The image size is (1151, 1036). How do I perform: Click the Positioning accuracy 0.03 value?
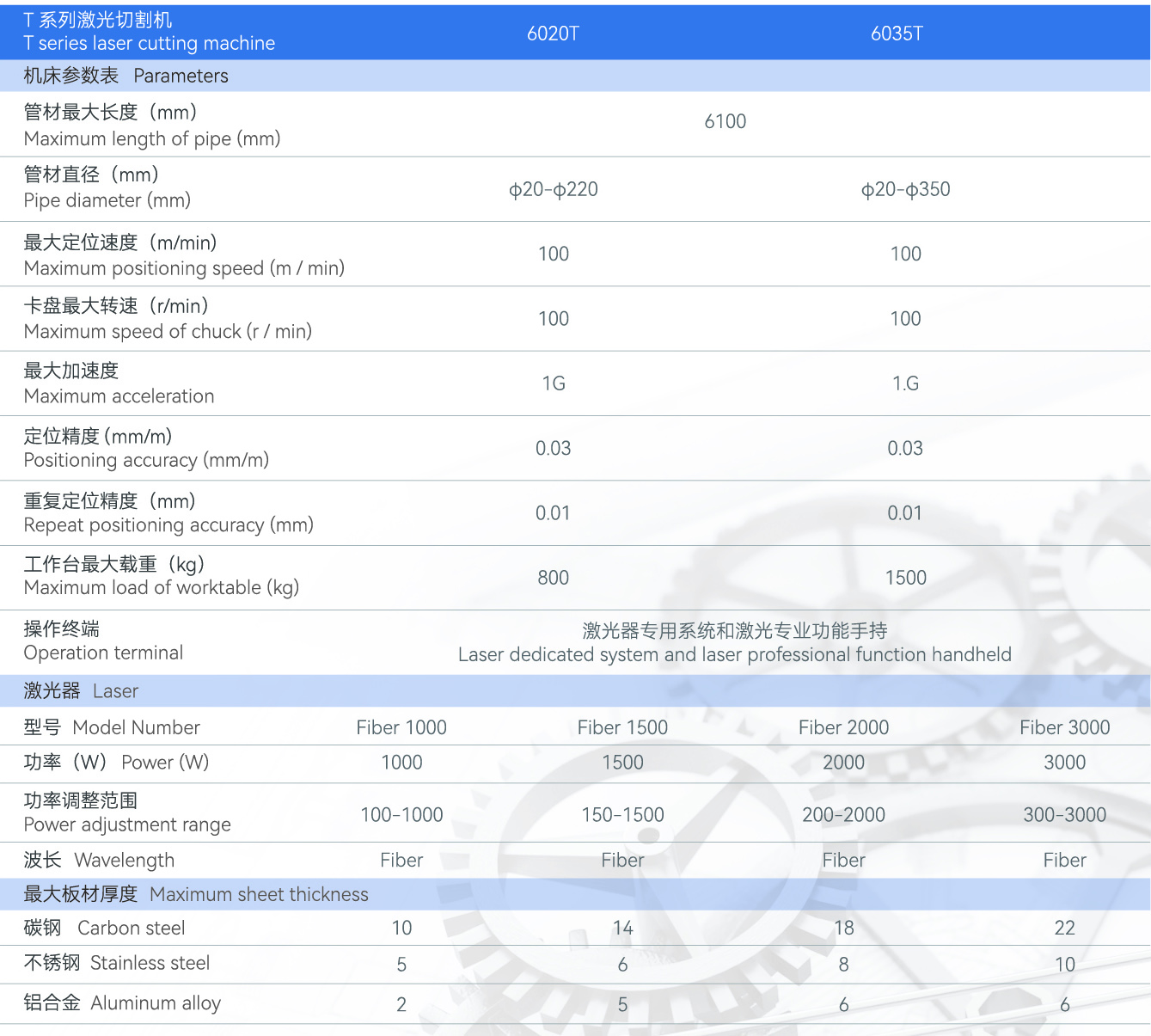[x=553, y=448]
